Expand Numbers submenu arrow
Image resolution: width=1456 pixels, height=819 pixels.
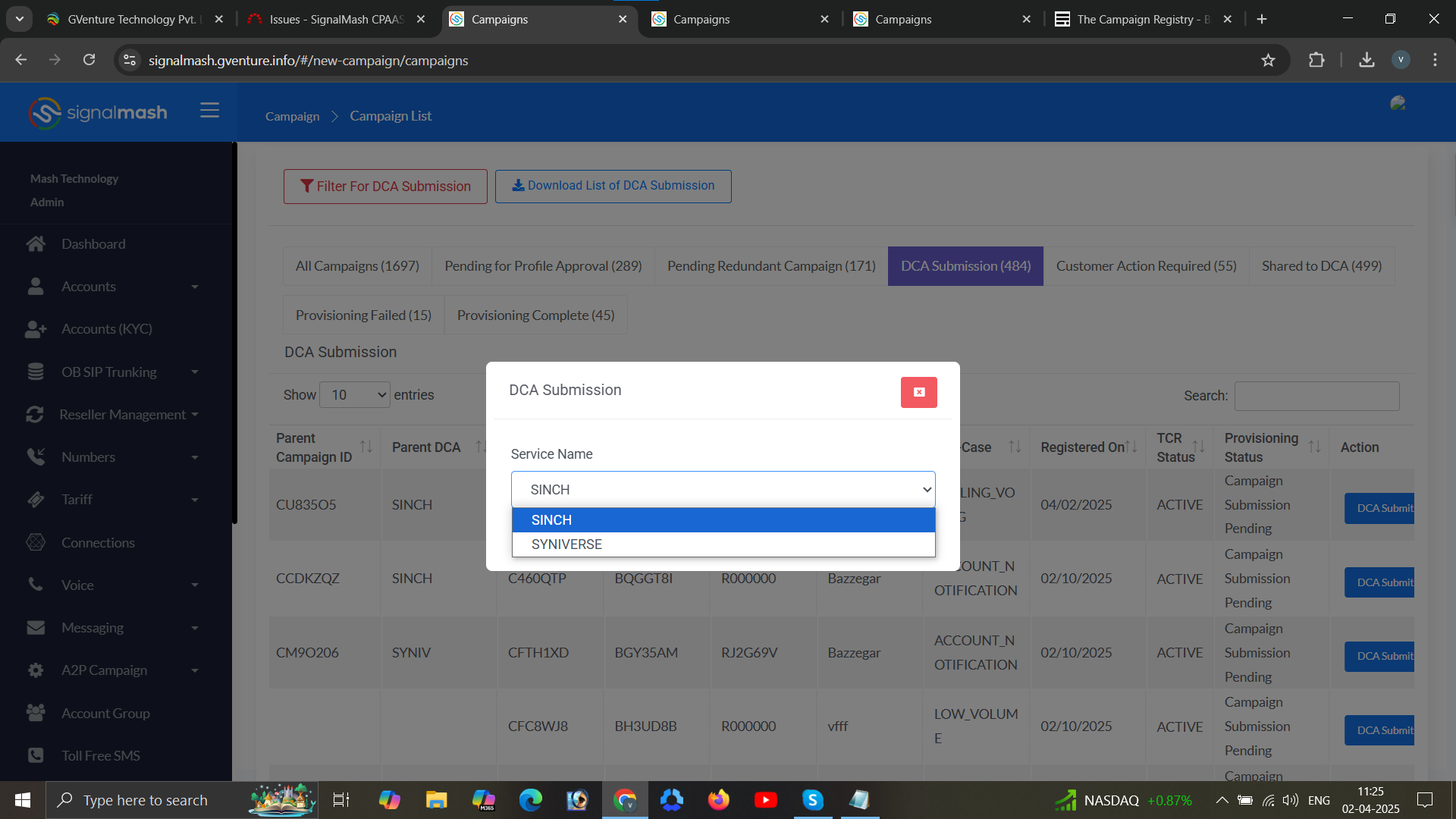pyautogui.click(x=195, y=458)
